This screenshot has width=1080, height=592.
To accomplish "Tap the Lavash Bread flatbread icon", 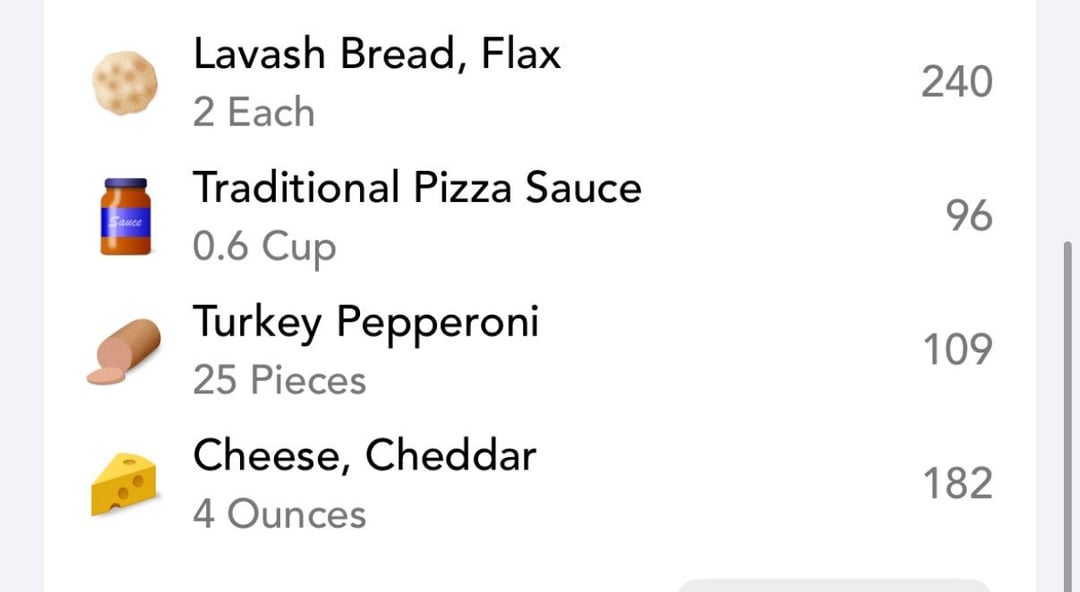I will [x=125, y=83].
